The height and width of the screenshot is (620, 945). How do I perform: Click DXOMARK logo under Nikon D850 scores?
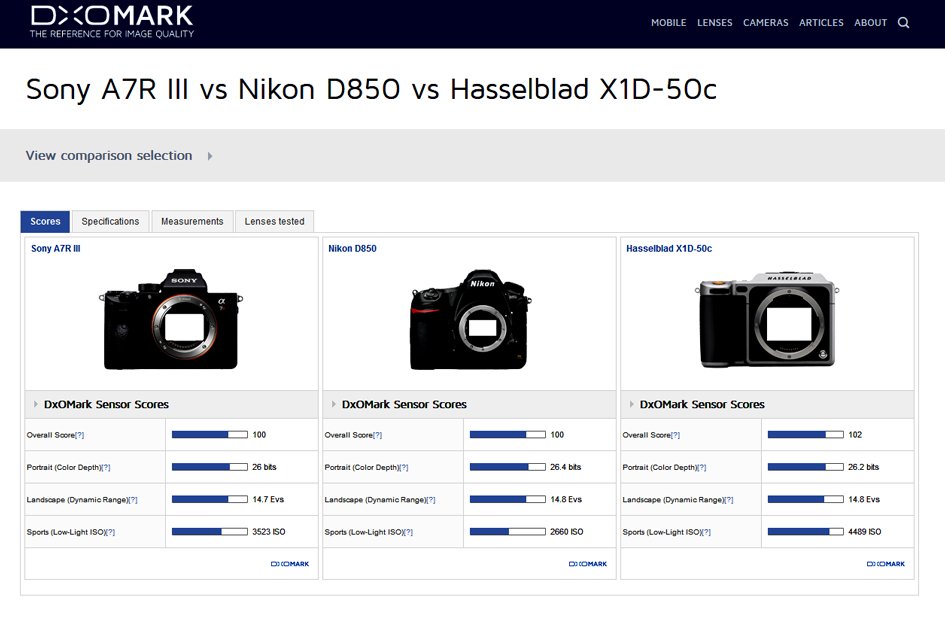pyautogui.click(x=588, y=564)
